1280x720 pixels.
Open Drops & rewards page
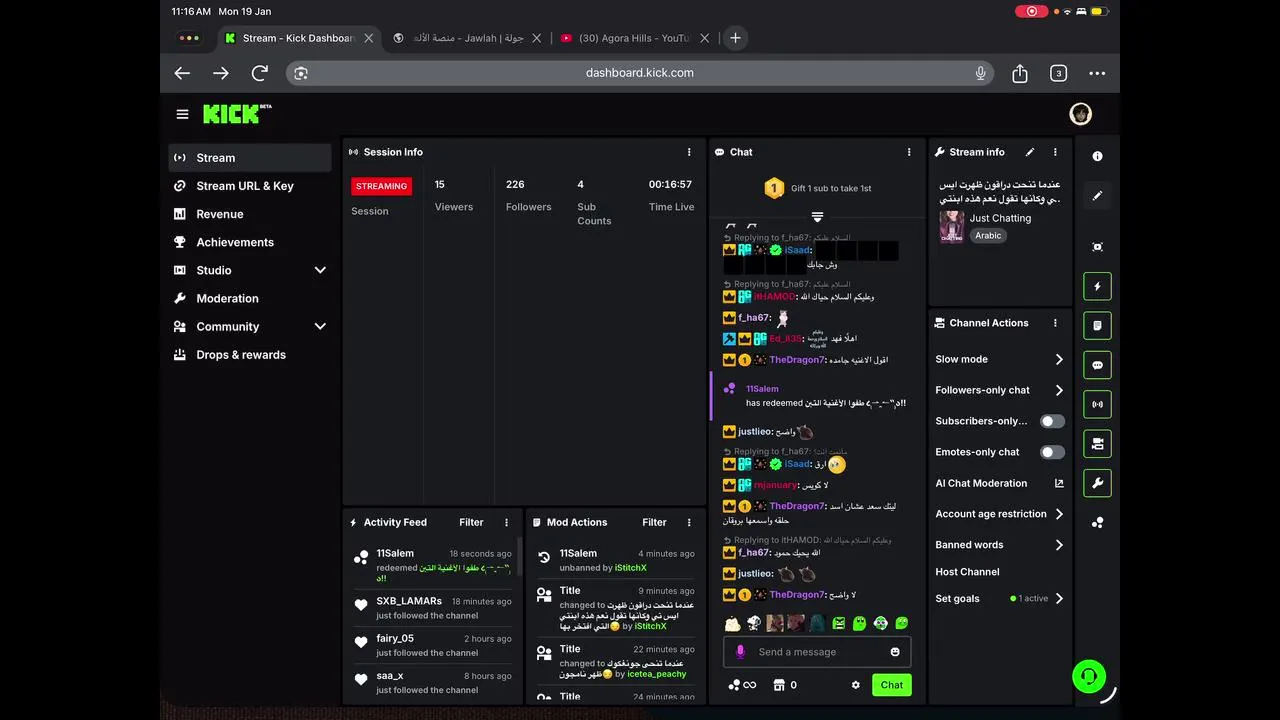pos(250,354)
